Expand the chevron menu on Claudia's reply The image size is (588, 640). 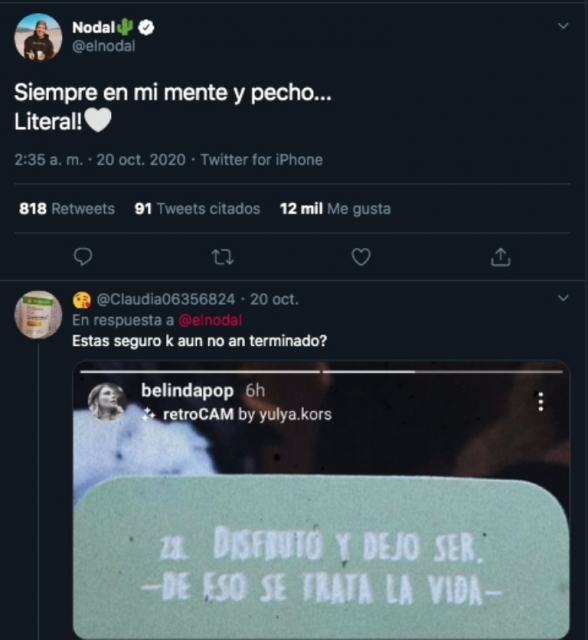tap(563, 298)
